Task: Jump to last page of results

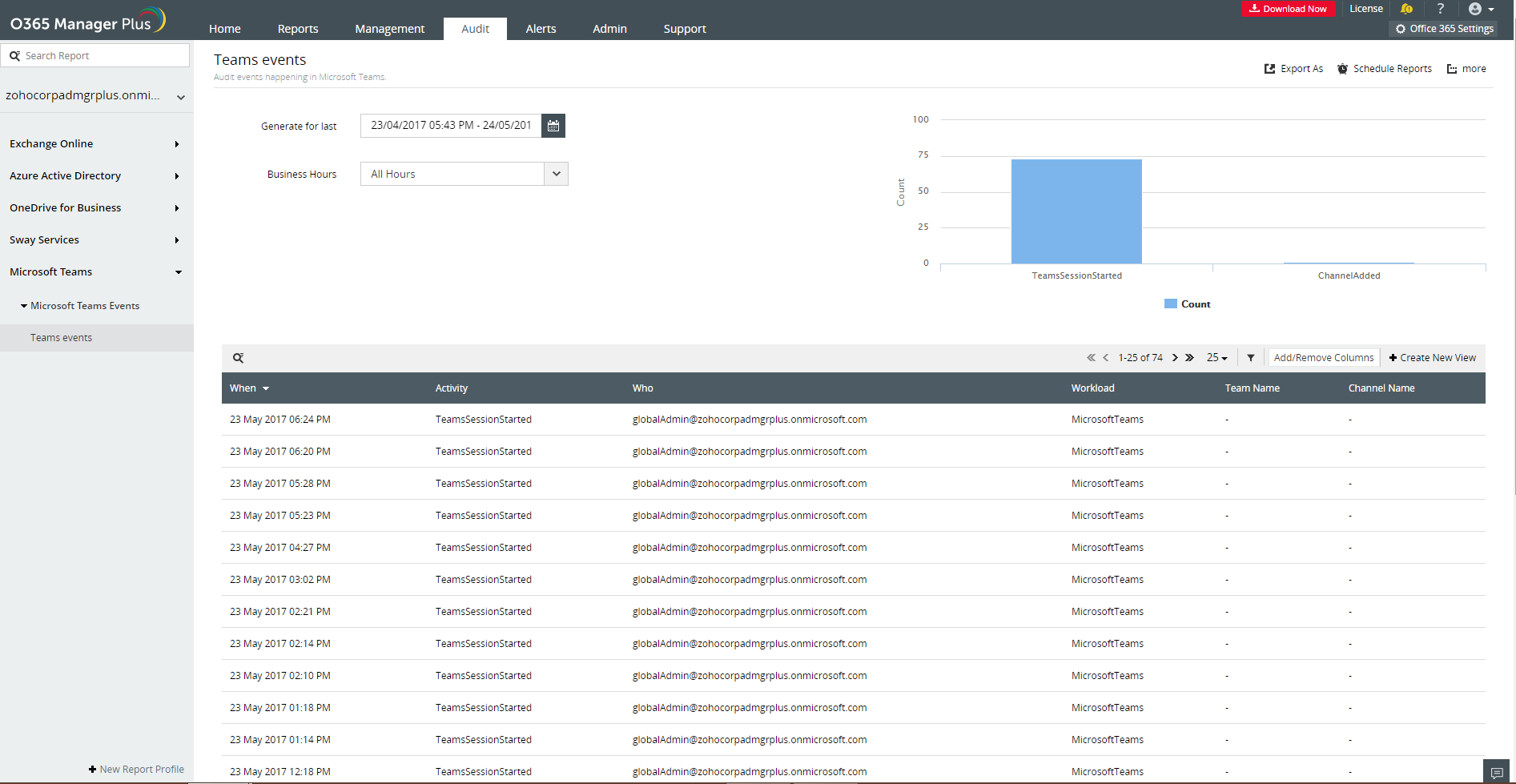Action: [1189, 358]
